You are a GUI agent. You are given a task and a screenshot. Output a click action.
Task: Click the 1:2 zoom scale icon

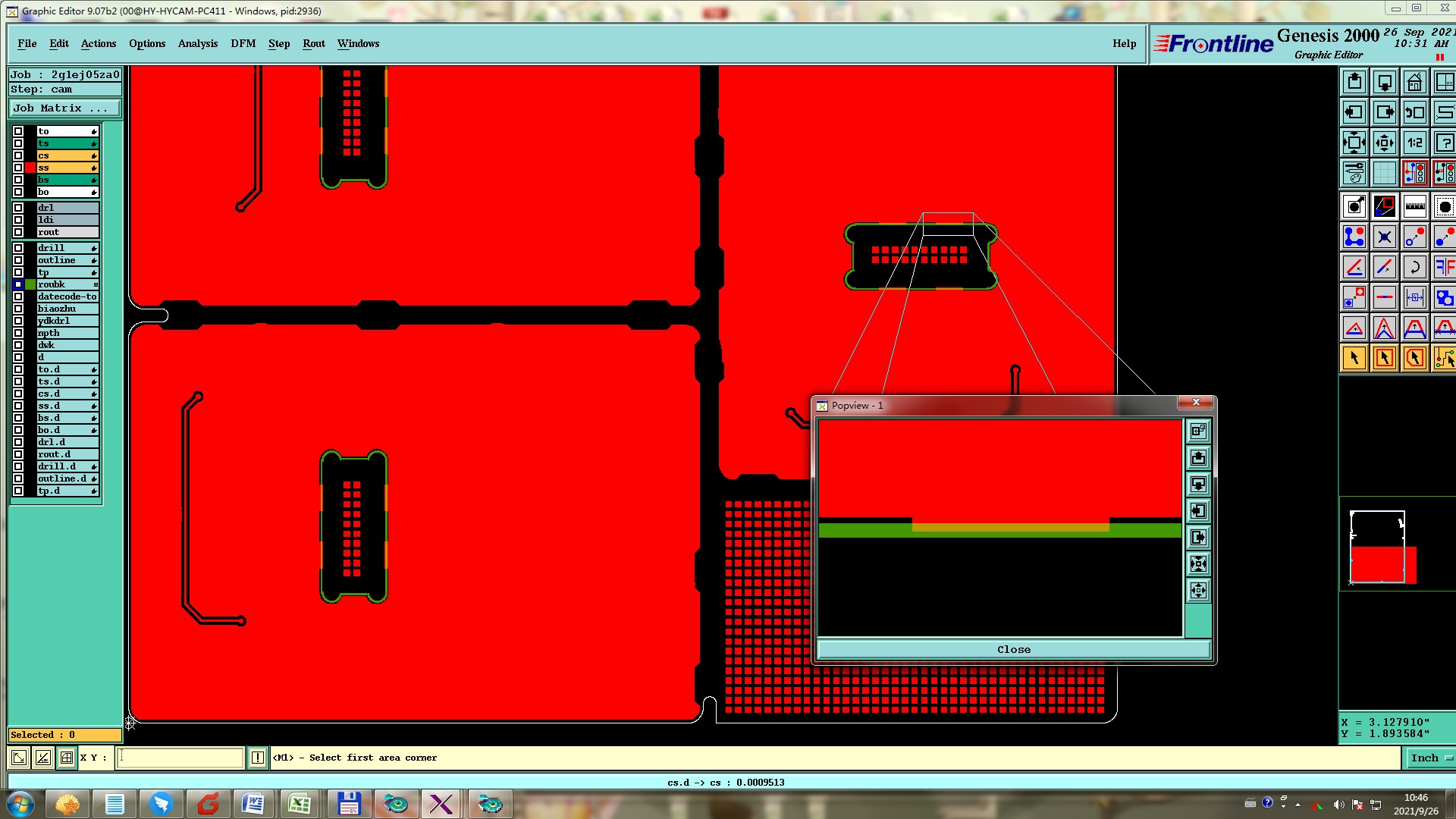tap(1414, 143)
